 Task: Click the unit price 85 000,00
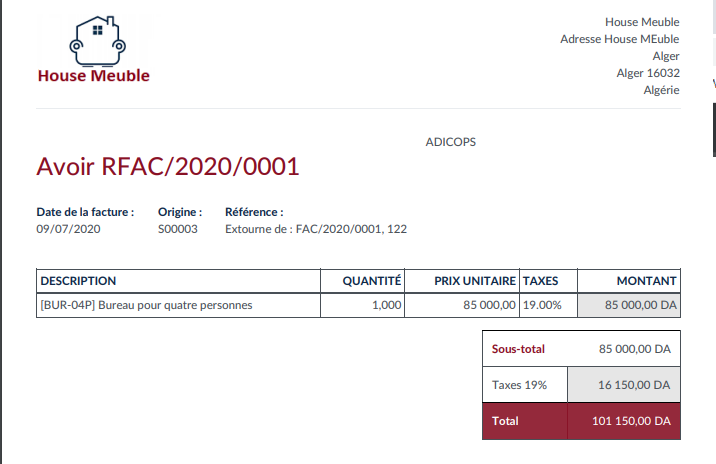tap(489, 305)
